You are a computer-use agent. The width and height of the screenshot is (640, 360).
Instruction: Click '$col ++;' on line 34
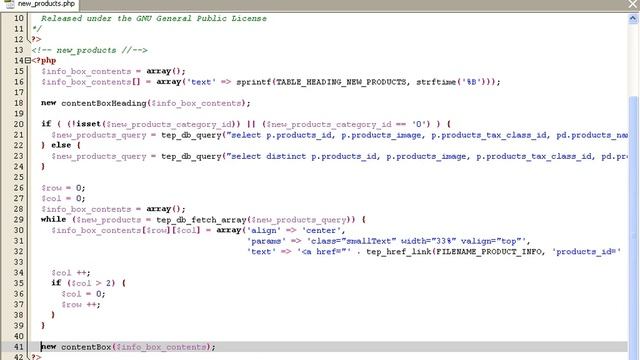(x=71, y=273)
